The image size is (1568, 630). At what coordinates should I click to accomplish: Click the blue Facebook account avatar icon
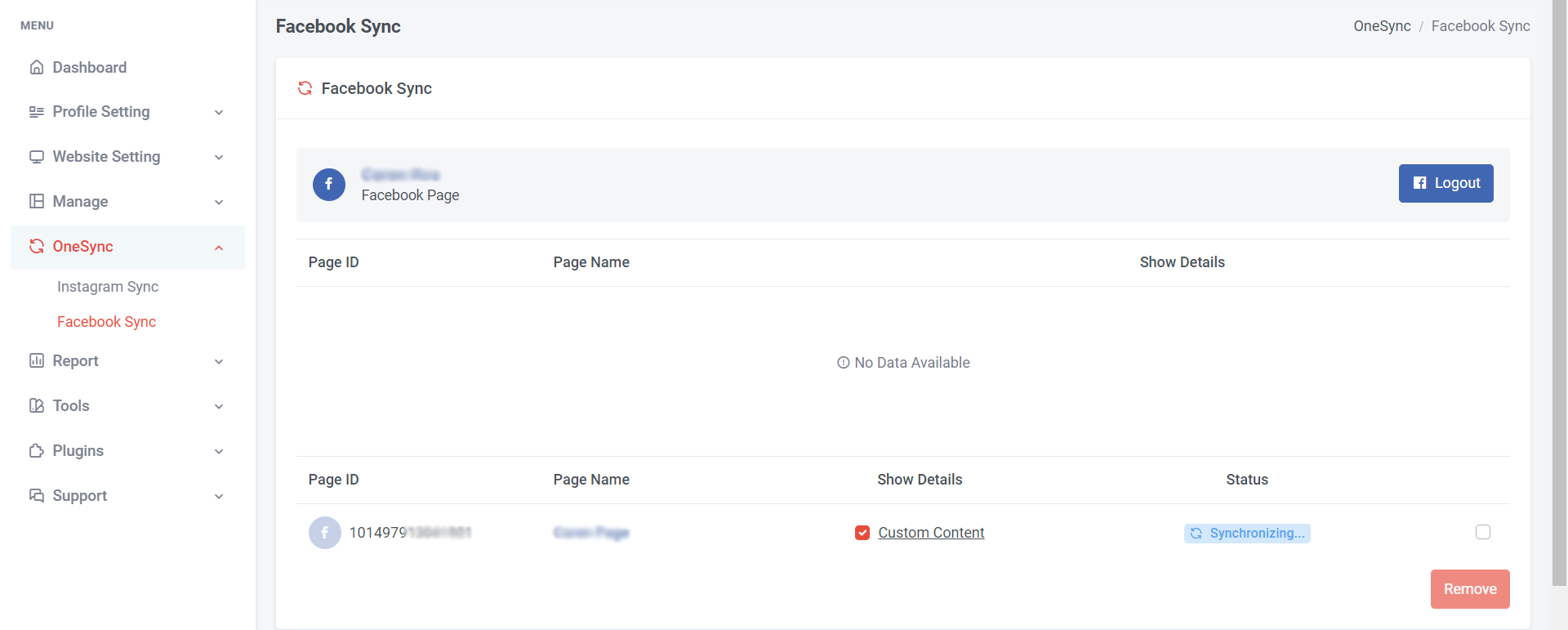[x=329, y=185]
